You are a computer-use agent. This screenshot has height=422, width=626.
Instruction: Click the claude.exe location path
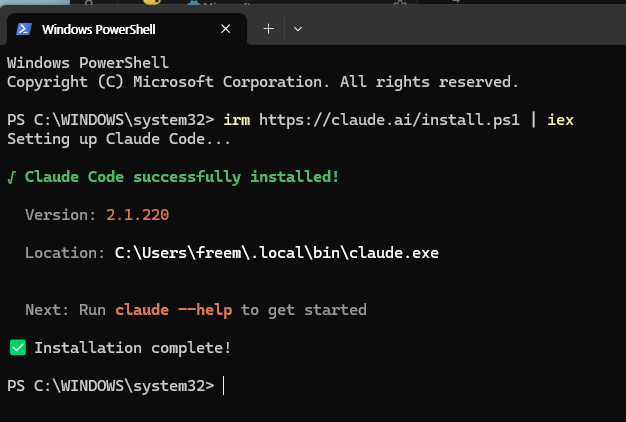pyautogui.click(x=277, y=253)
